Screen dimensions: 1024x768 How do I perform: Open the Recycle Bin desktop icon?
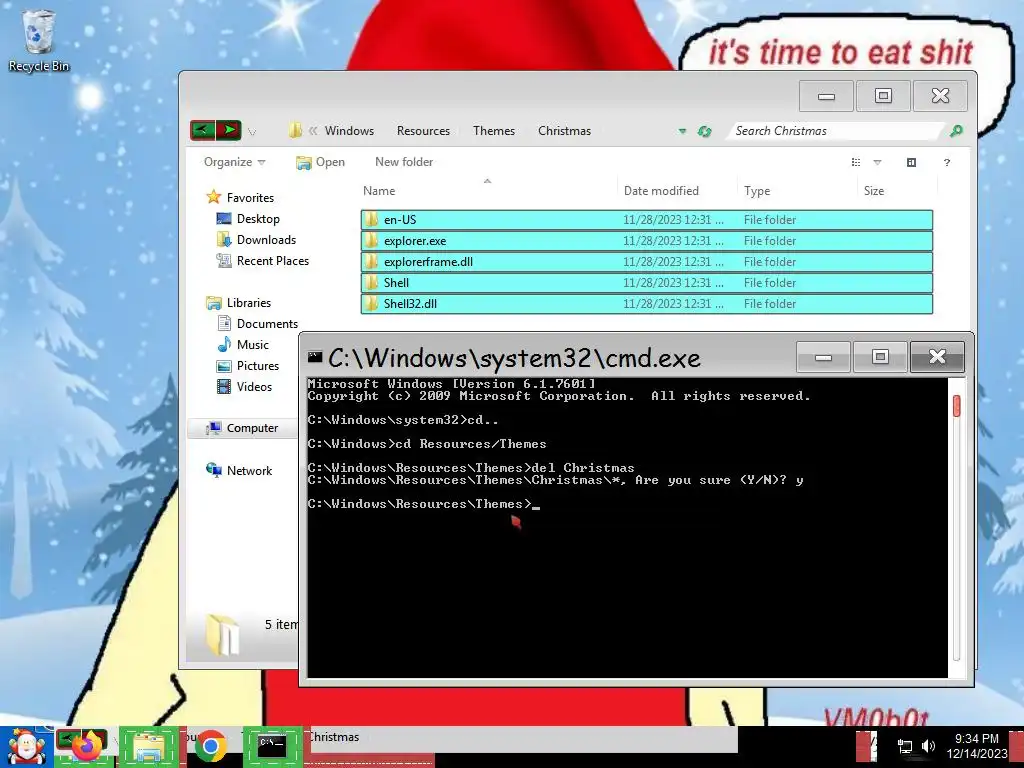coord(38,40)
